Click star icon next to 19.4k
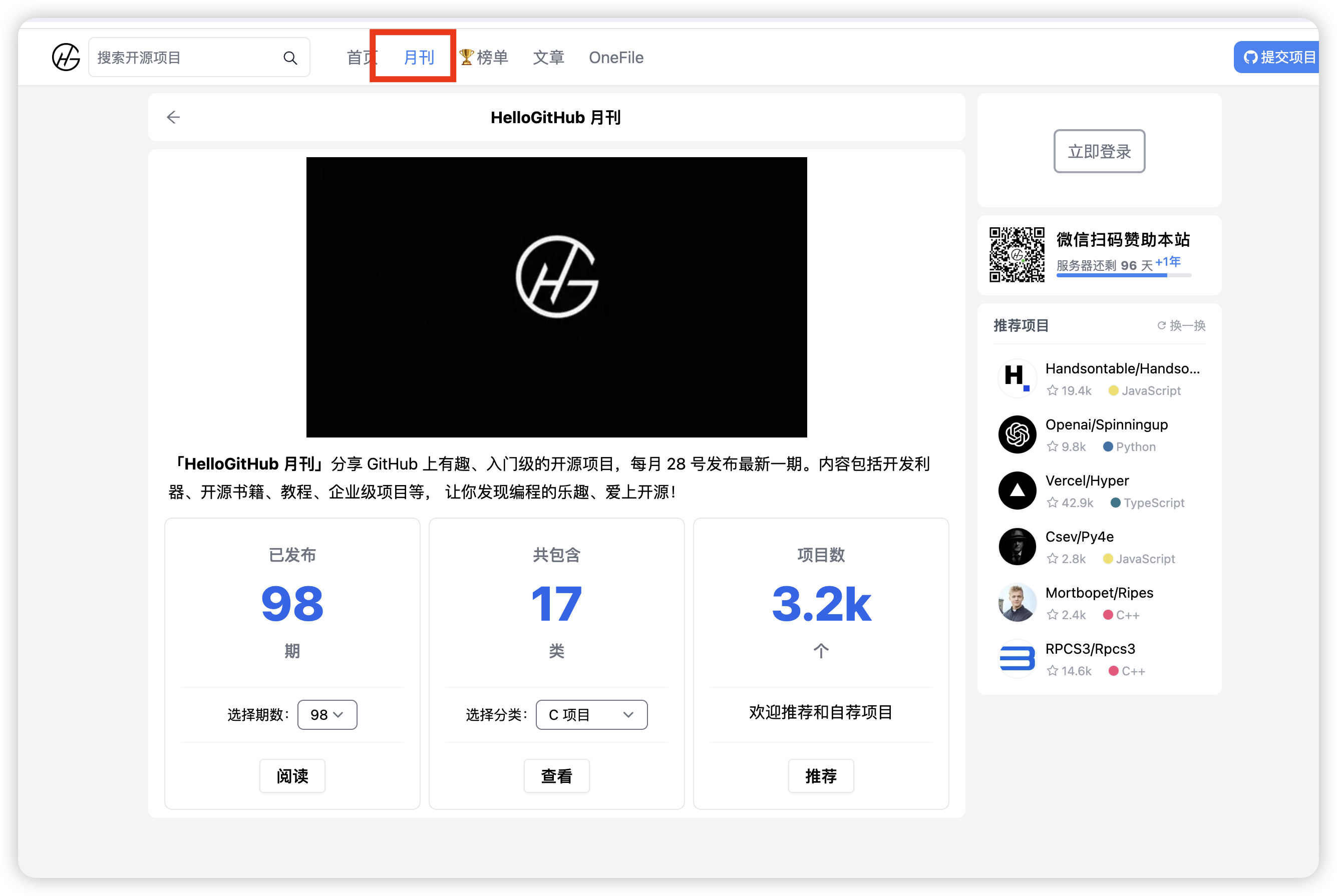The width and height of the screenshot is (1337, 896). click(1052, 390)
